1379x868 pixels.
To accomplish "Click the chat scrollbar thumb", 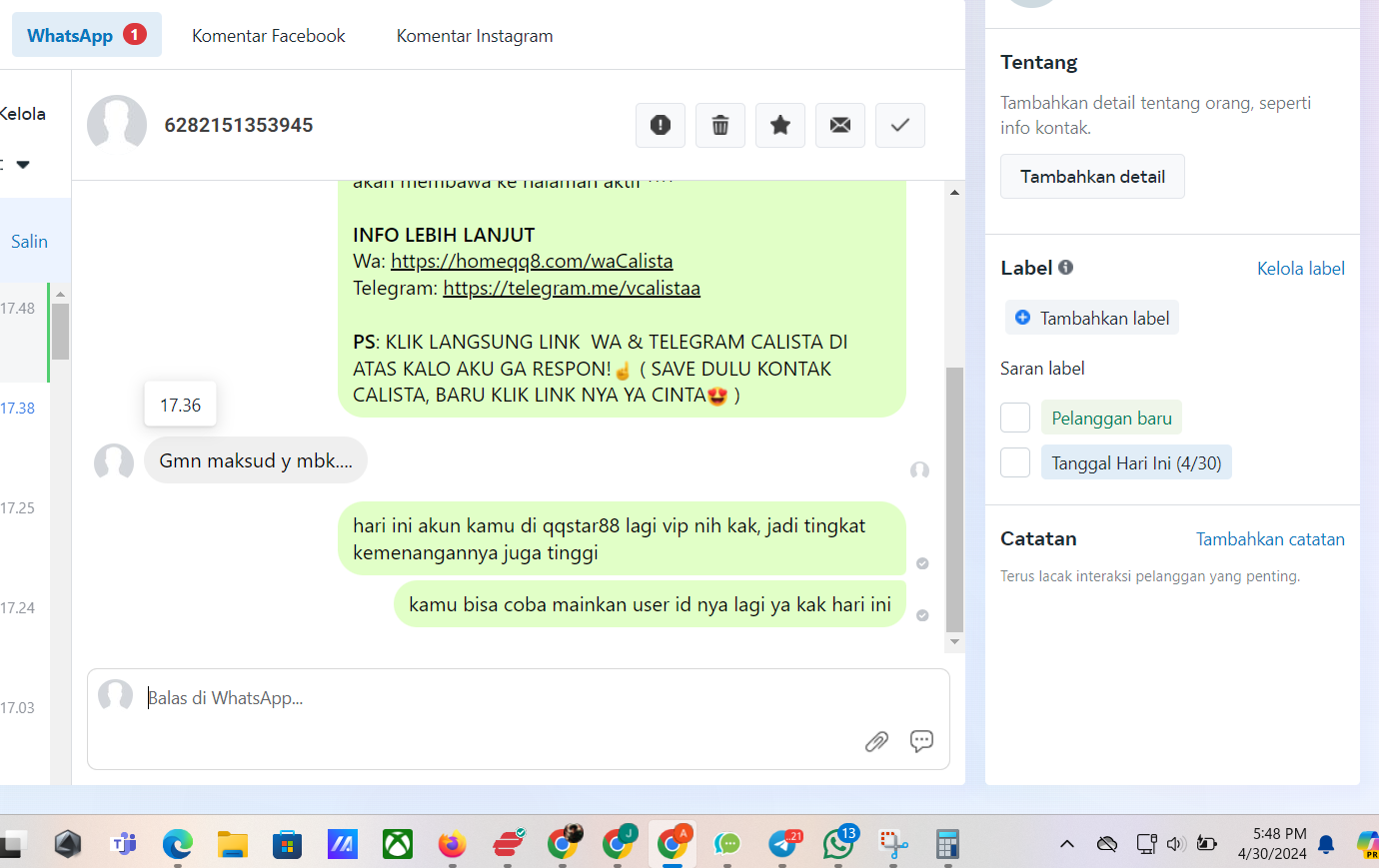I will pyautogui.click(x=954, y=499).
